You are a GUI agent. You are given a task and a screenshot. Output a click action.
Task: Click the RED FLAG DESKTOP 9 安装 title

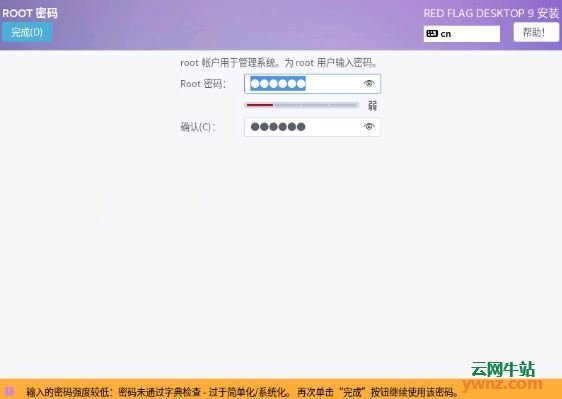click(491, 14)
